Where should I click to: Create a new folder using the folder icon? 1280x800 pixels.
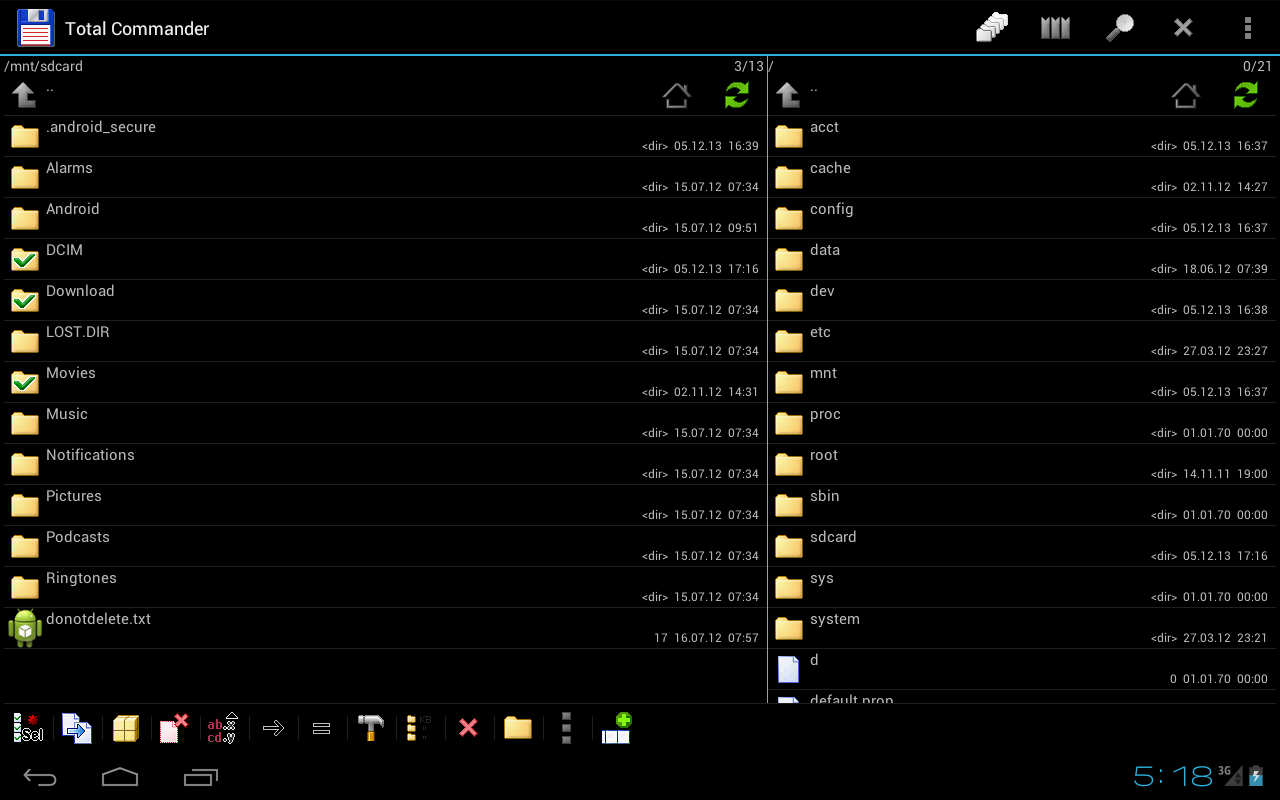517,728
